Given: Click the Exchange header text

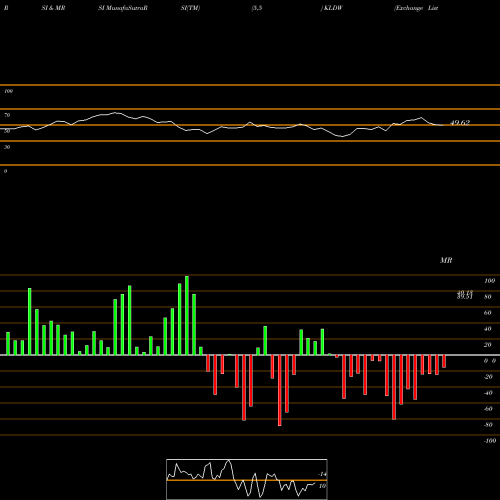Looking at the screenshot, I should point(409,8).
